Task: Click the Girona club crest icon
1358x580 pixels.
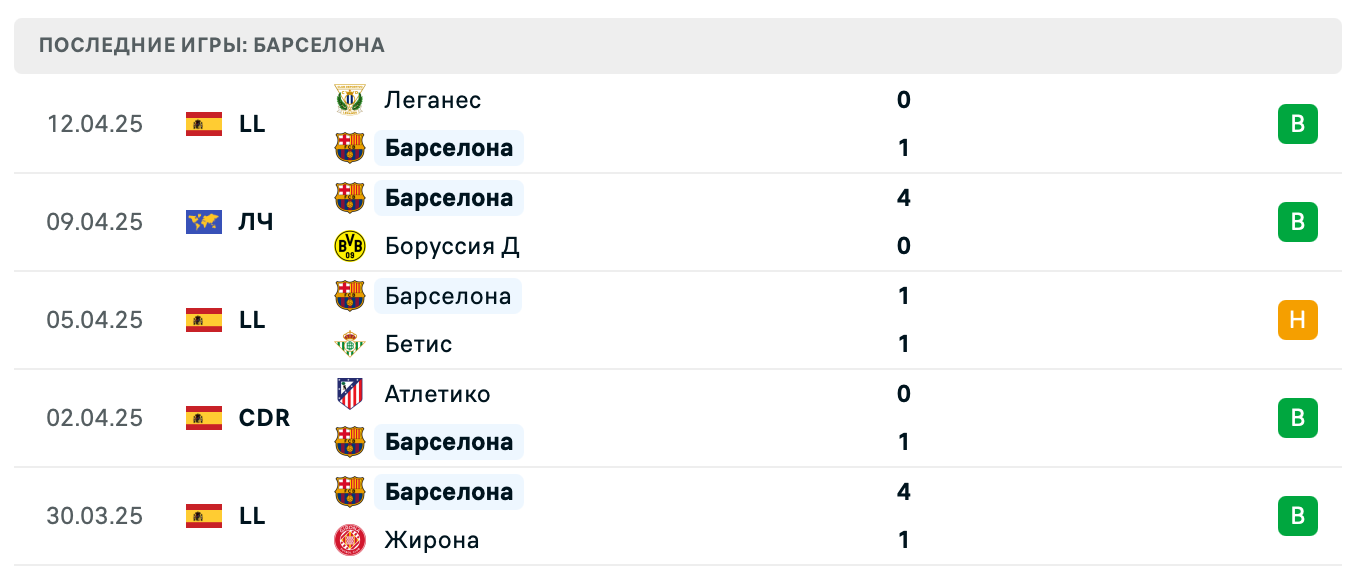Action: coord(352,539)
